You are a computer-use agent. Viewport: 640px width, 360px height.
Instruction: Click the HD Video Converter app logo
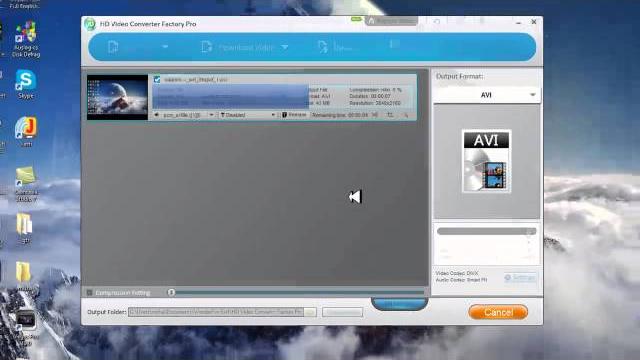[x=90, y=24]
